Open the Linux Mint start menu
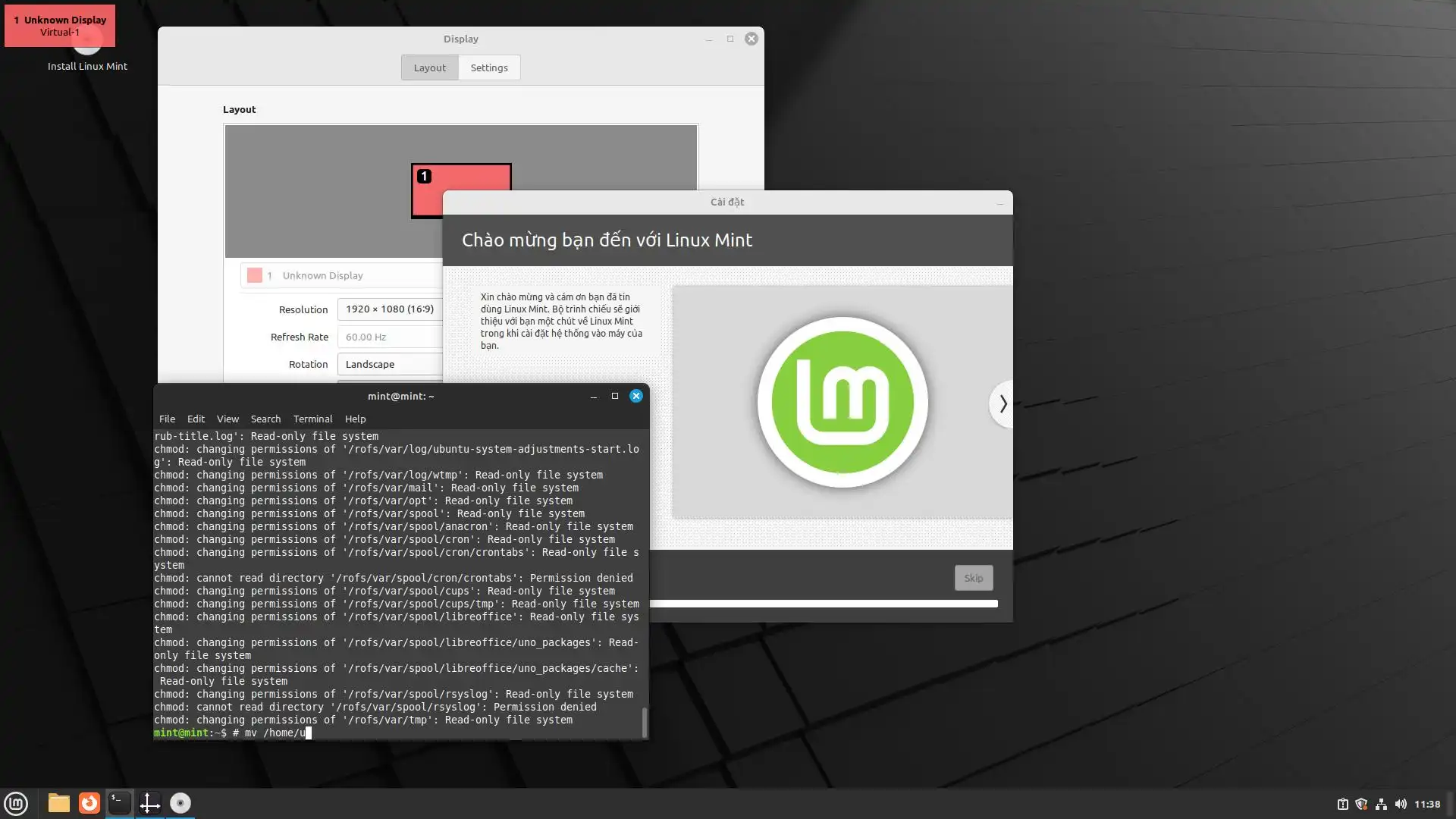1456x819 pixels. point(16,803)
